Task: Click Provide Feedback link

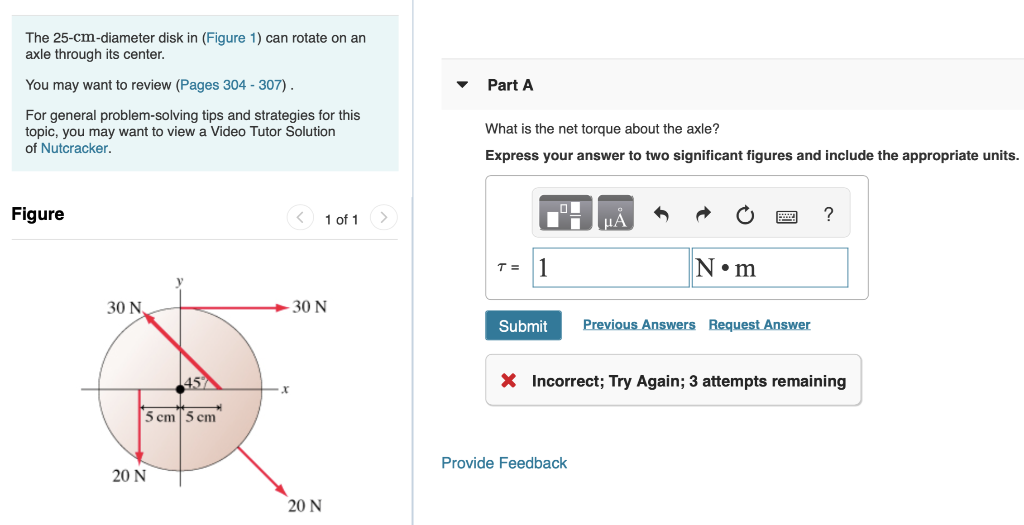Action: pos(504,463)
